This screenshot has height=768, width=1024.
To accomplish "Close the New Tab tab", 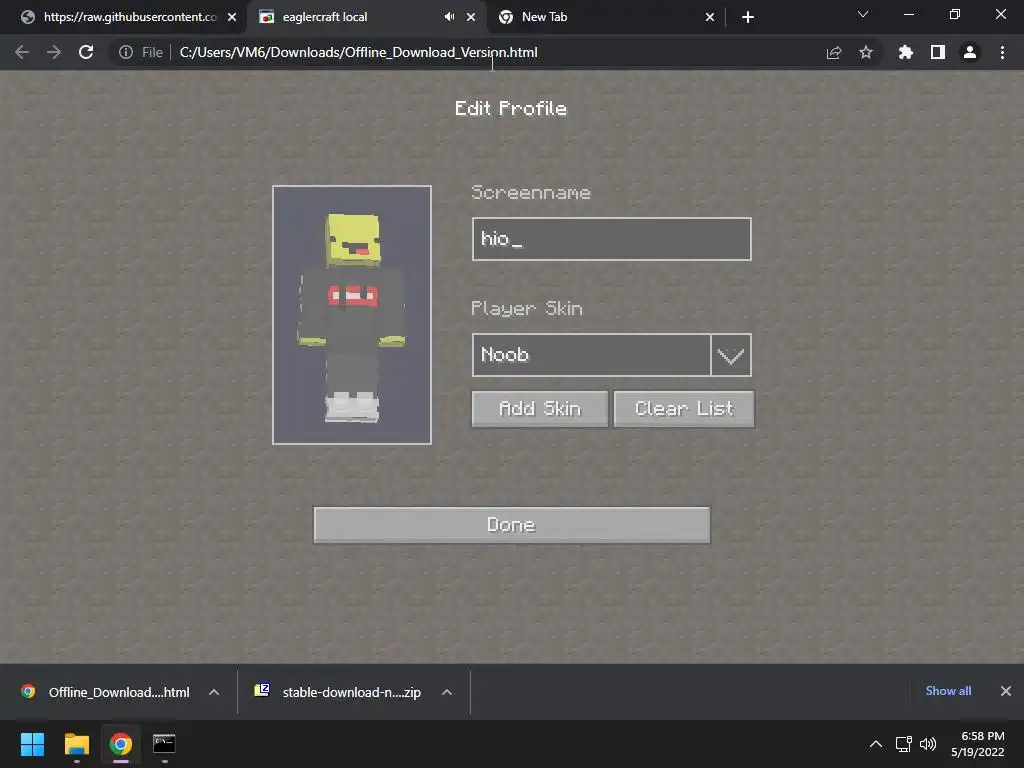I will [x=710, y=17].
